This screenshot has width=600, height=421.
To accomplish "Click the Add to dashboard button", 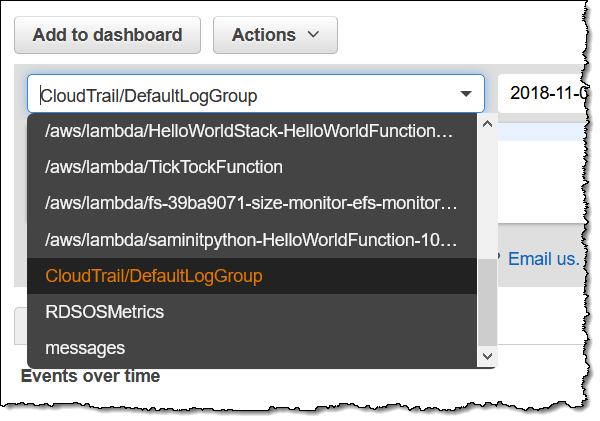I will point(107,35).
